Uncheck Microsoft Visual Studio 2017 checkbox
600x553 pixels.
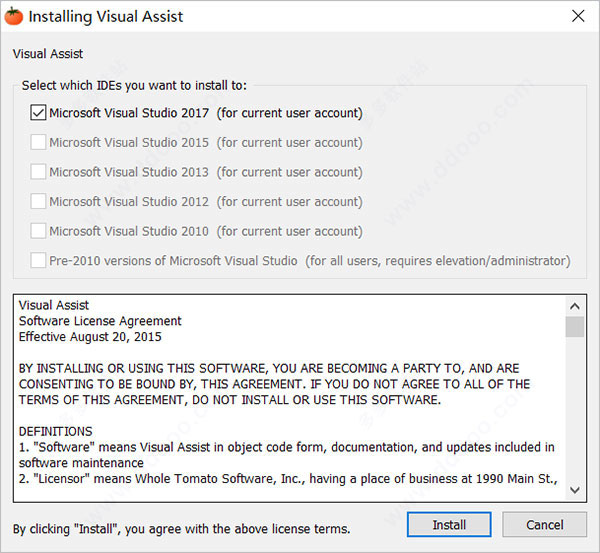(x=38, y=113)
